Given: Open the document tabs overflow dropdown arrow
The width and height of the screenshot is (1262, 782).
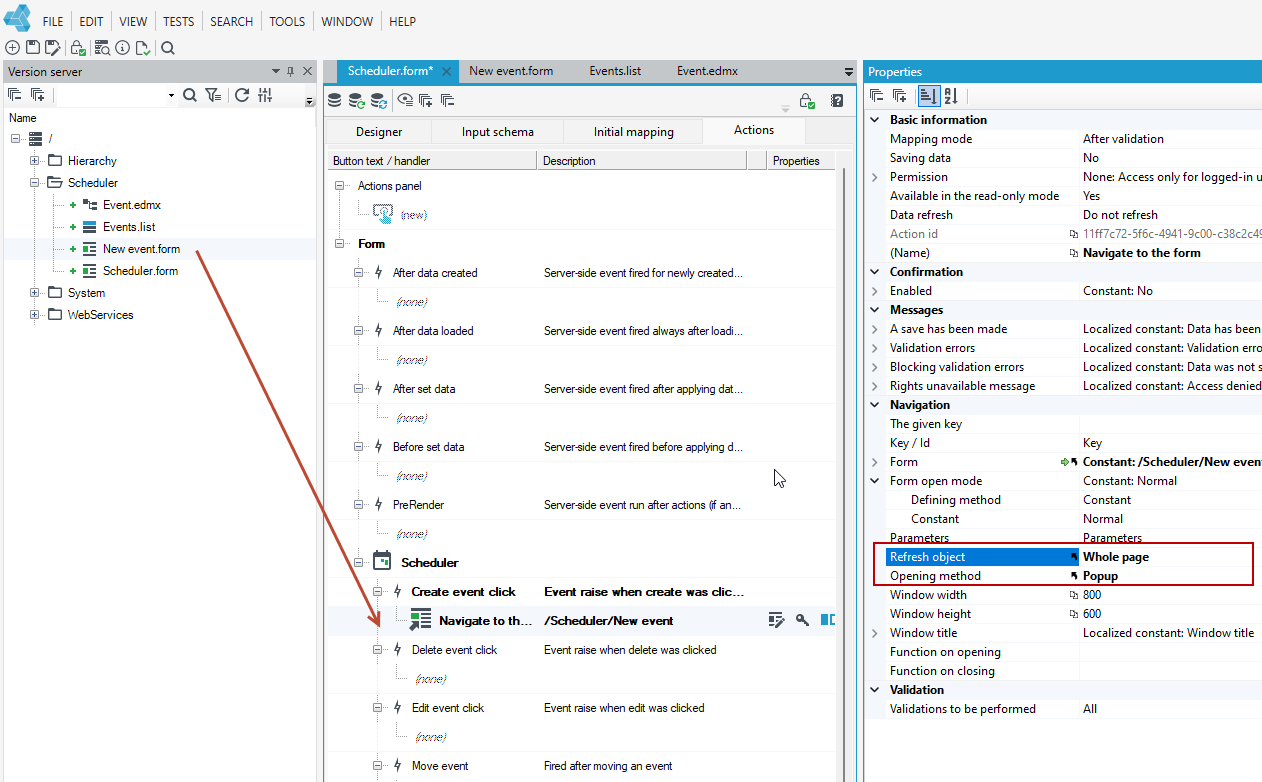Looking at the screenshot, I should [x=849, y=72].
